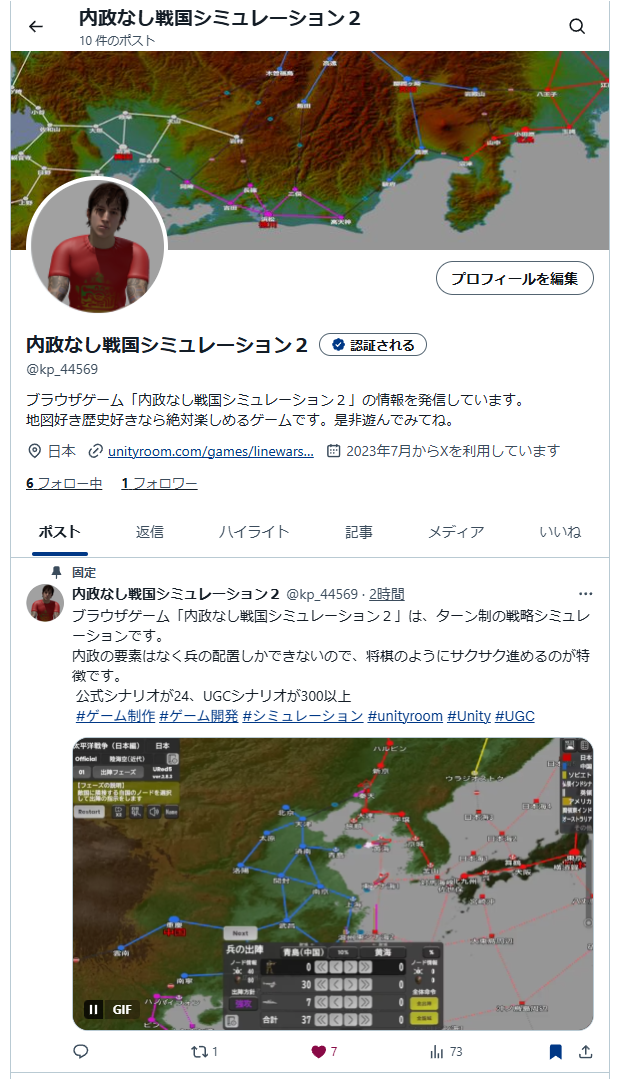Share the pinned post via upload icon

pos(585,1051)
